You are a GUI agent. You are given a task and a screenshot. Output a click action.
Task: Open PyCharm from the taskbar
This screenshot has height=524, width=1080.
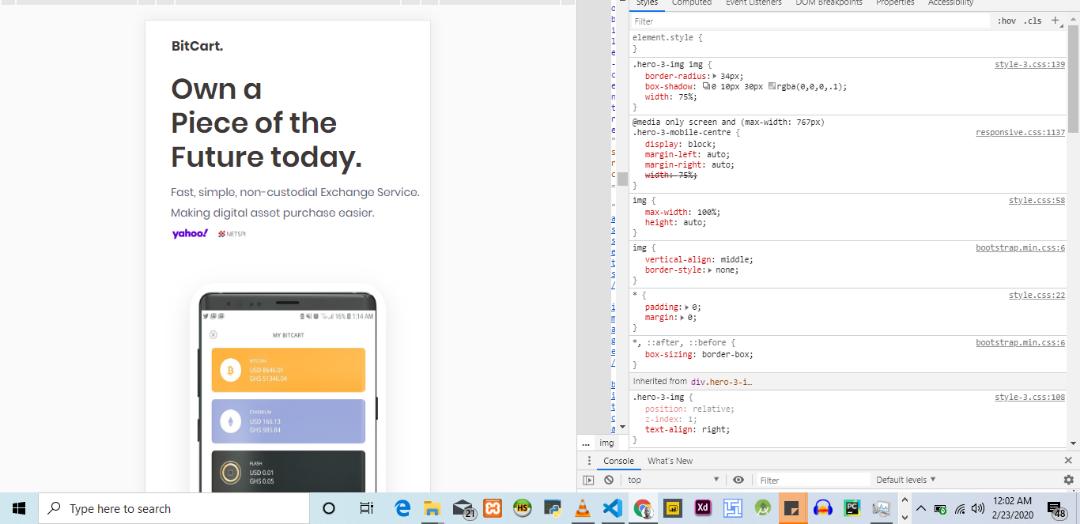click(852, 509)
